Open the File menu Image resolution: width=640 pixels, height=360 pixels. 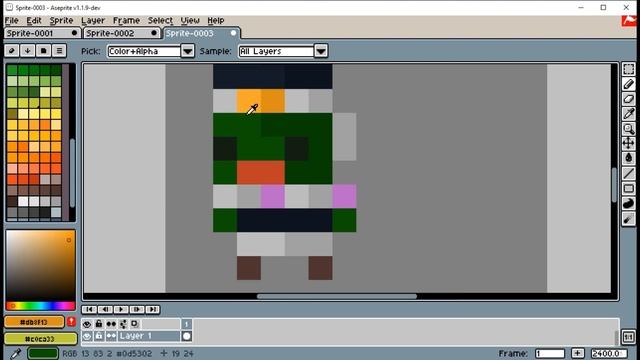pos(11,20)
